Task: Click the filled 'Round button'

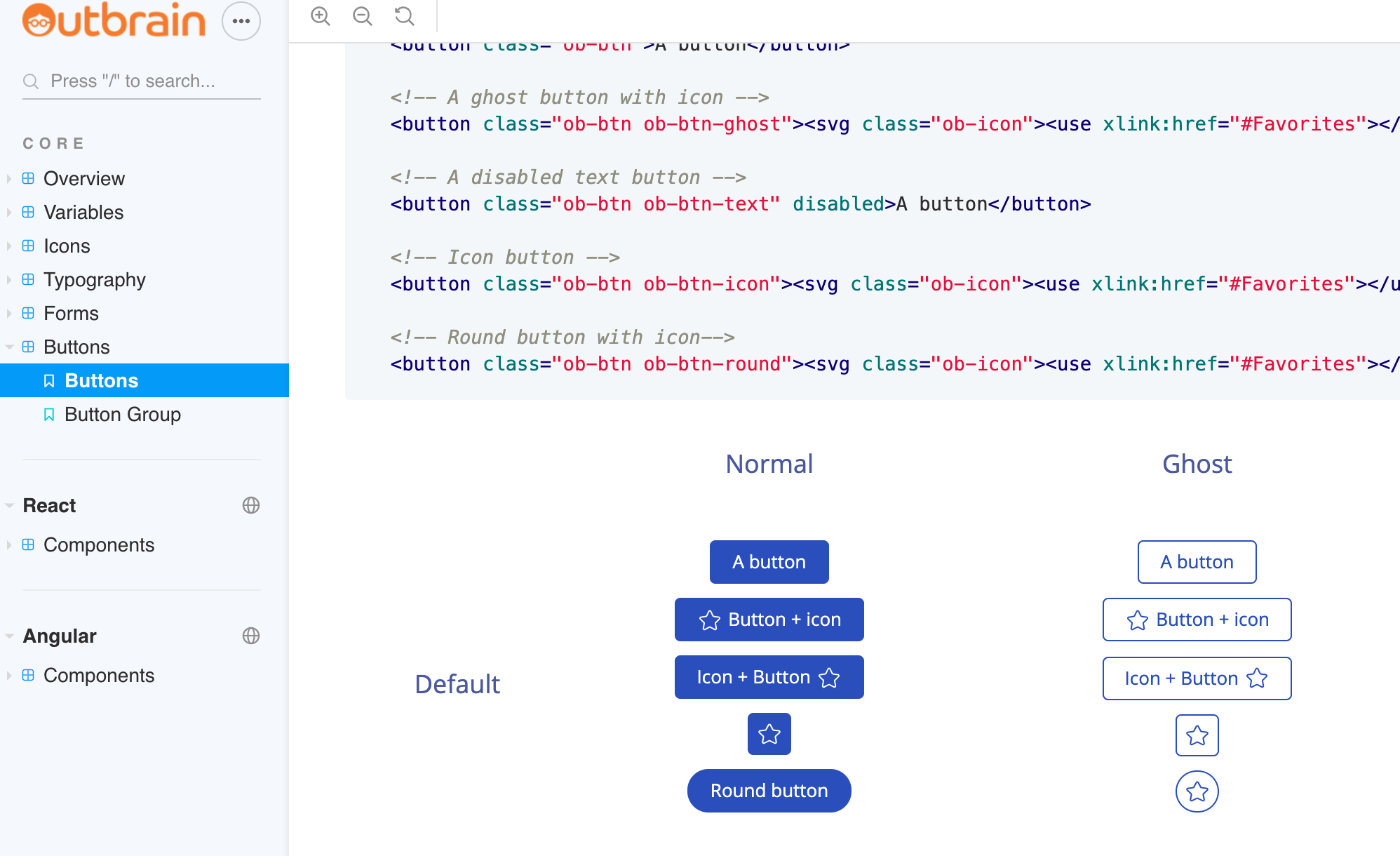Action: pyautogui.click(x=769, y=791)
